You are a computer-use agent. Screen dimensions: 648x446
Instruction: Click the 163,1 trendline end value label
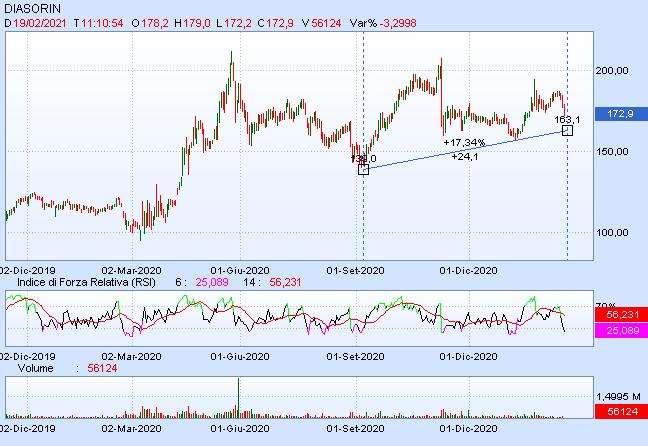coord(567,119)
